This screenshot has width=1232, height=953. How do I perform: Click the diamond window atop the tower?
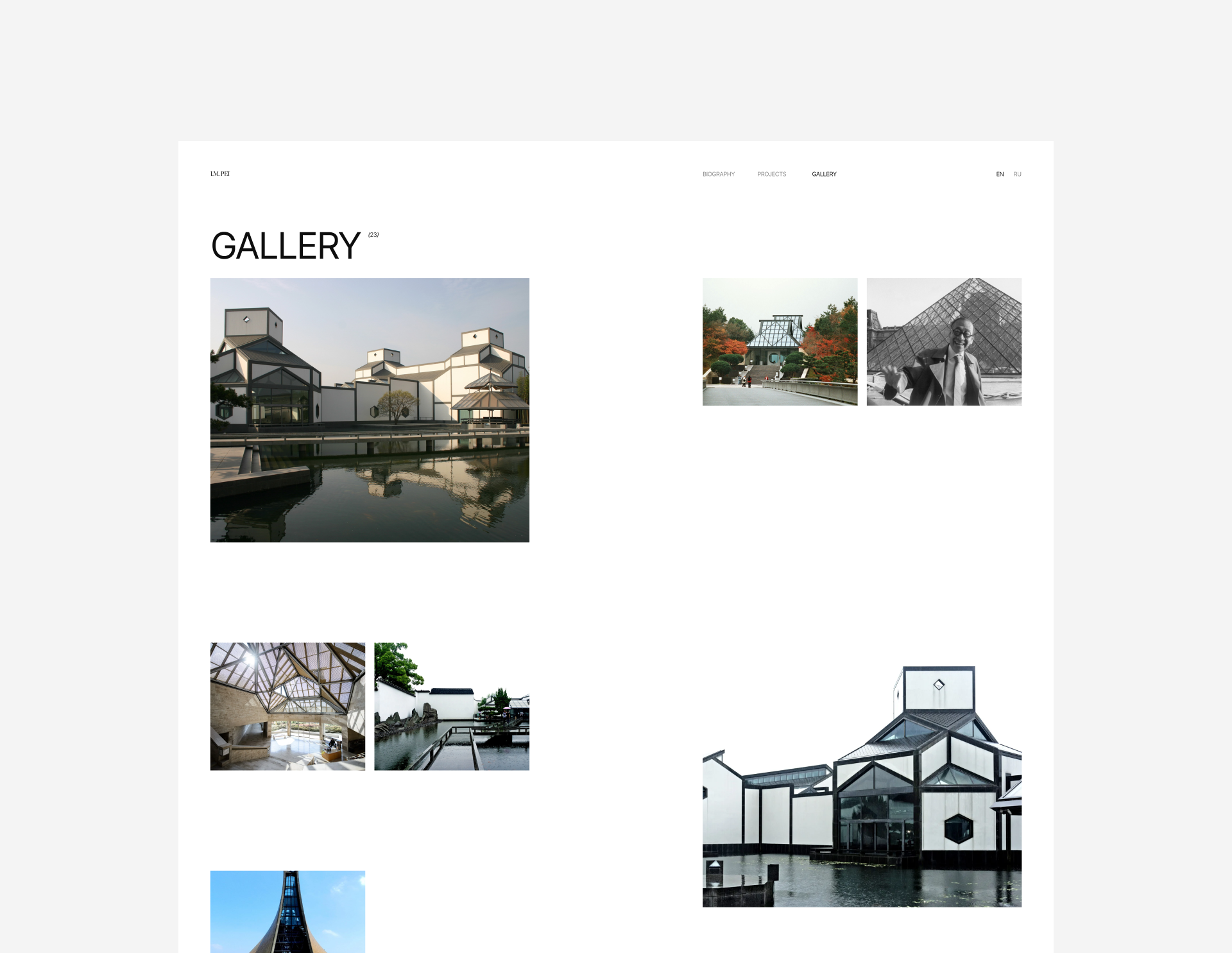point(939,685)
